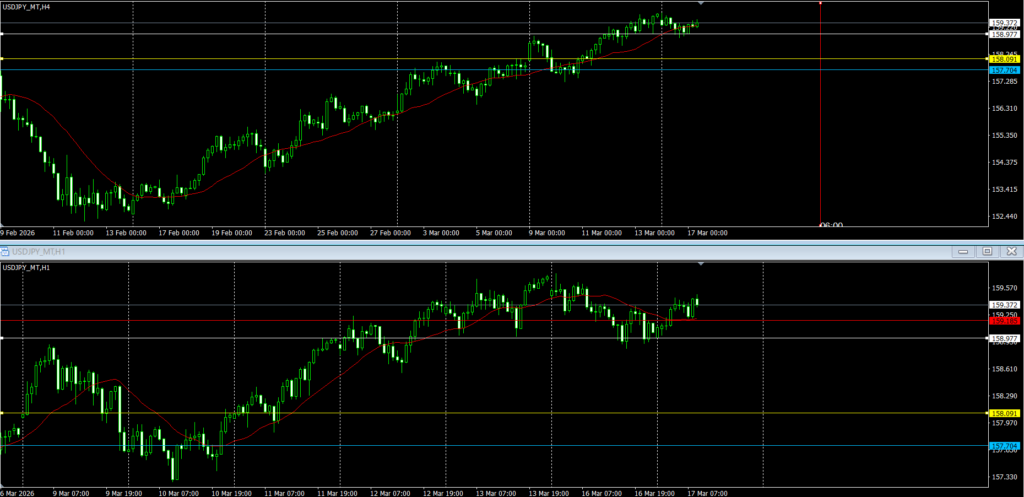The width and height of the screenshot is (1024, 497).
Task: Click the 159.372 current price tag on H1 chart
Action: coord(1003,304)
